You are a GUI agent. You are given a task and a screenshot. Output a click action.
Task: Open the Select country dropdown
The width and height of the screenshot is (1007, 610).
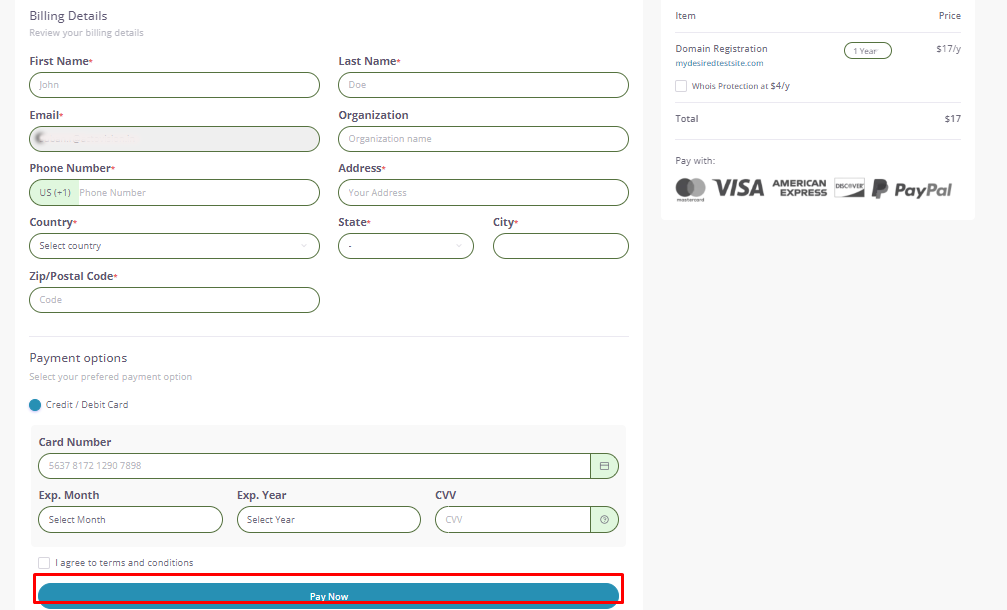[174, 246]
